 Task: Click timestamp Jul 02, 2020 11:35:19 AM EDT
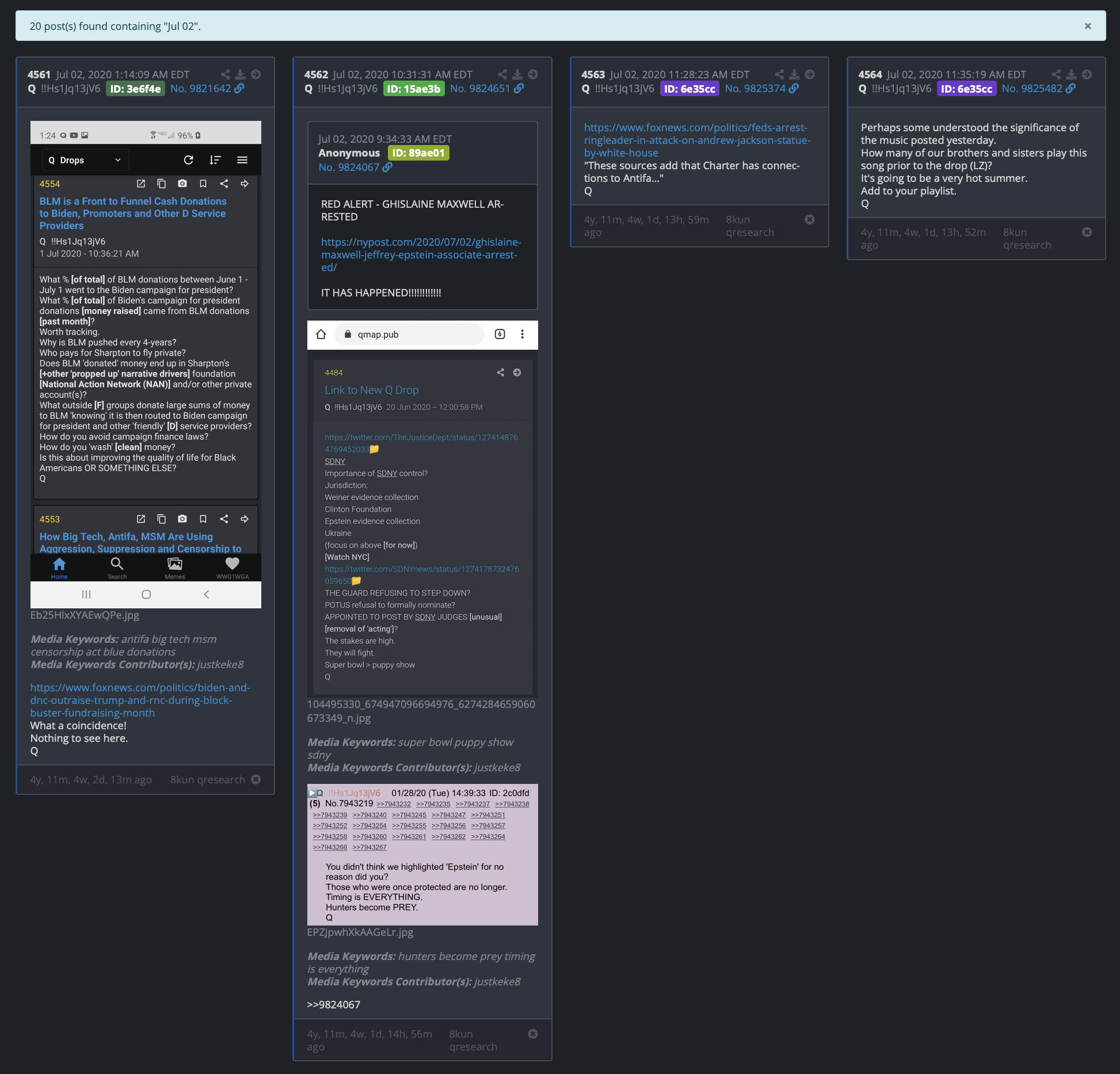957,74
